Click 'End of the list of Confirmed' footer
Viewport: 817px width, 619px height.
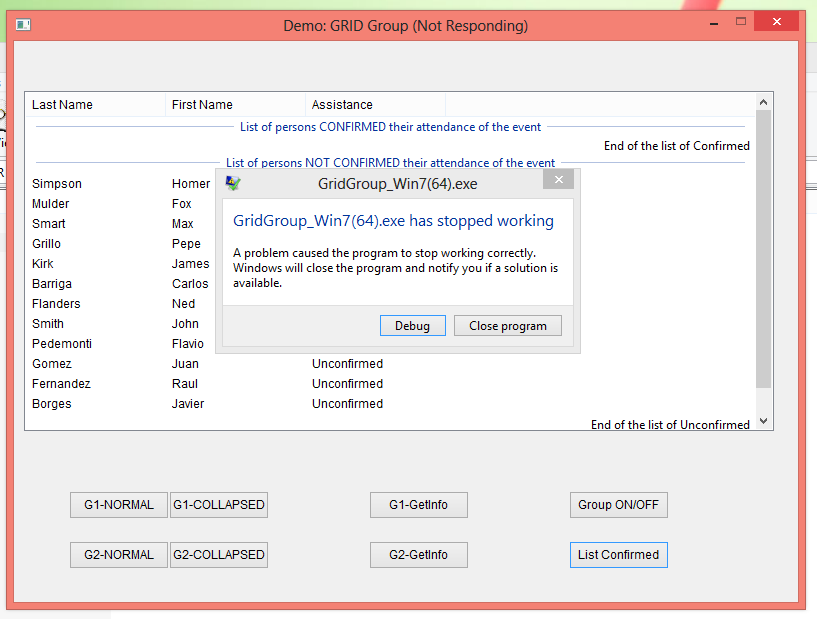click(677, 146)
